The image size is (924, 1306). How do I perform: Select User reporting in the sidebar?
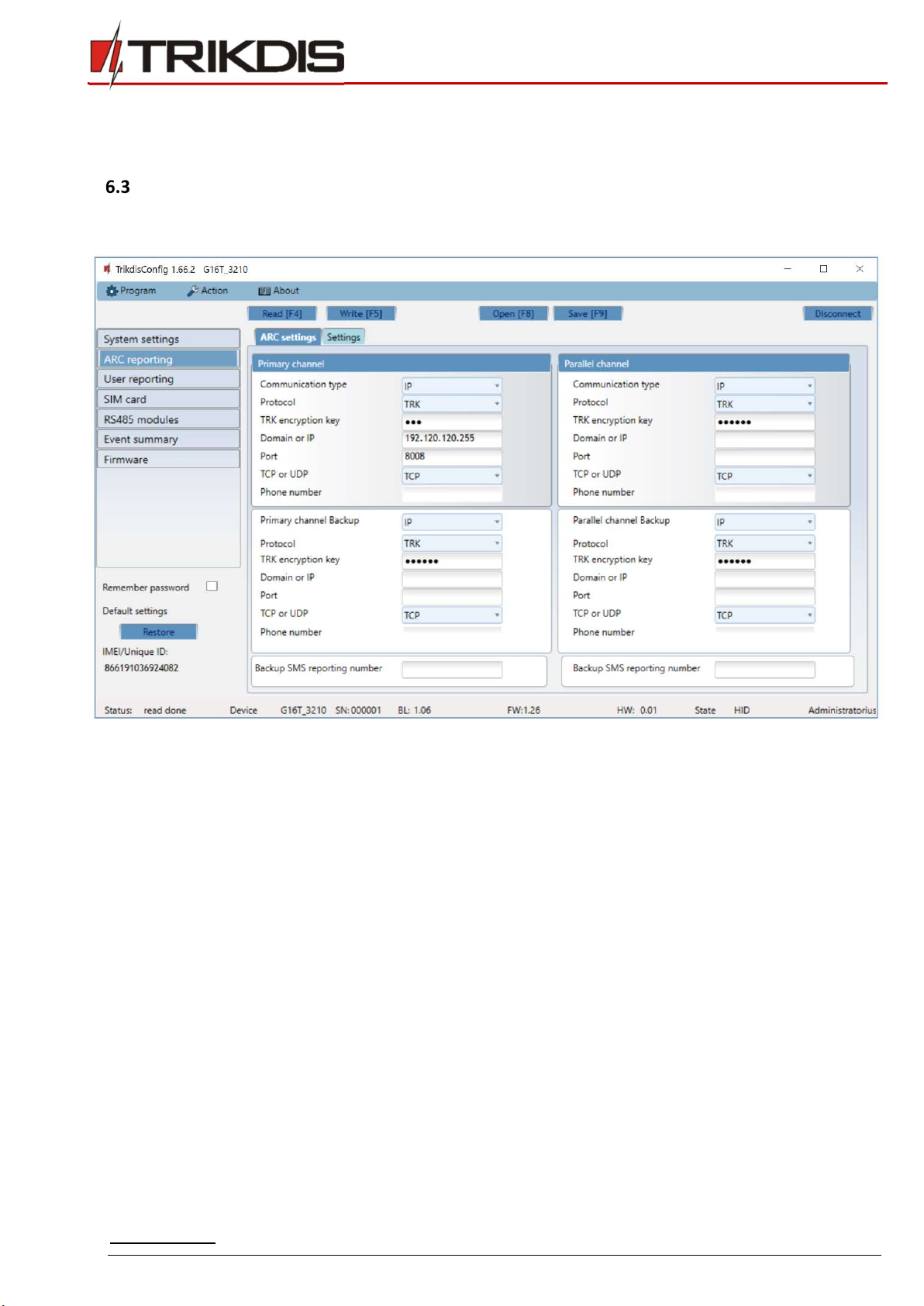[168, 379]
